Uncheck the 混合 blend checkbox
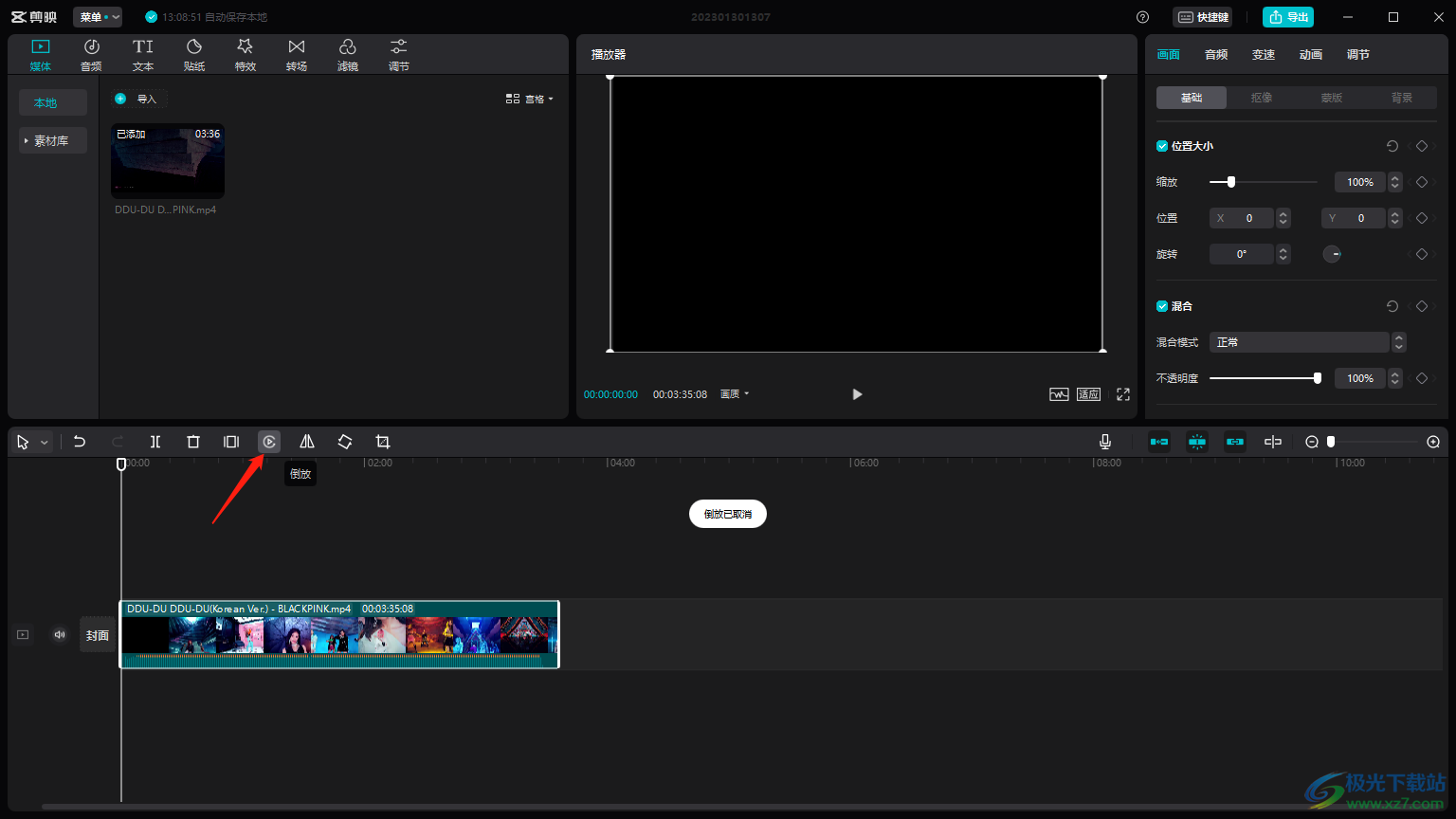Screen dimensions: 1456x819 (x=1162, y=306)
